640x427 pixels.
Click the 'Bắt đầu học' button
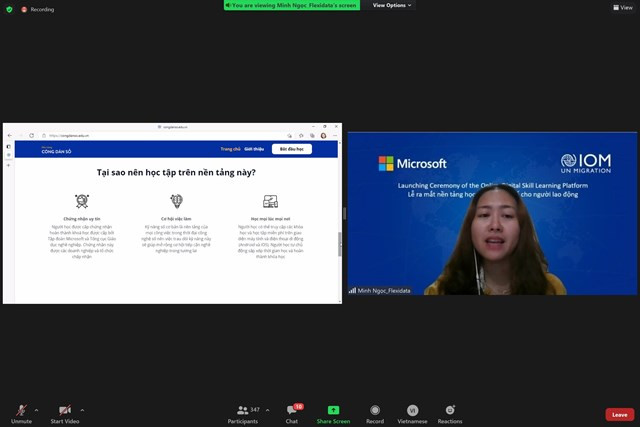pos(292,149)
